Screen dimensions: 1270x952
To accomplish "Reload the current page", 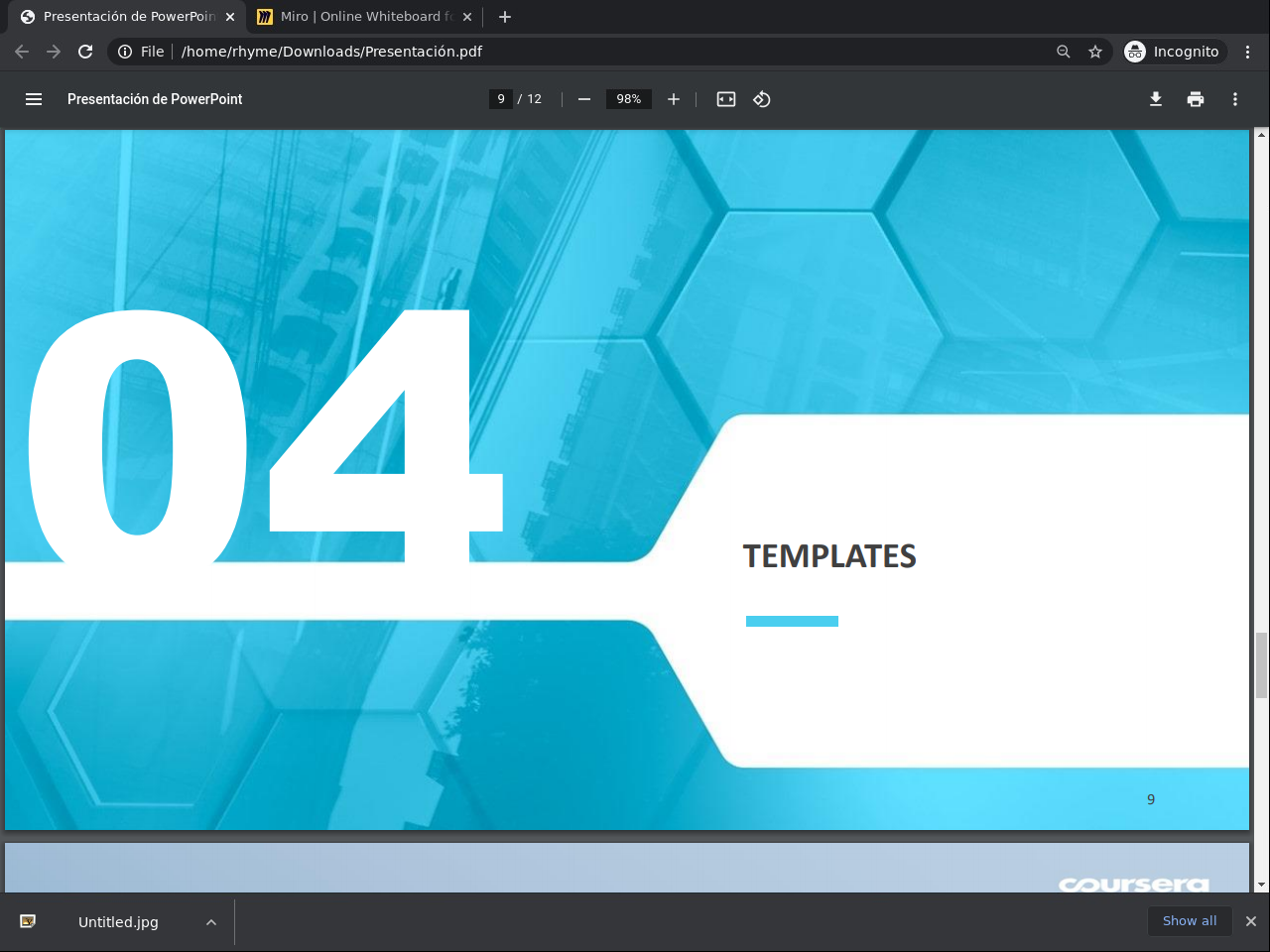I will tap(85, 52).
